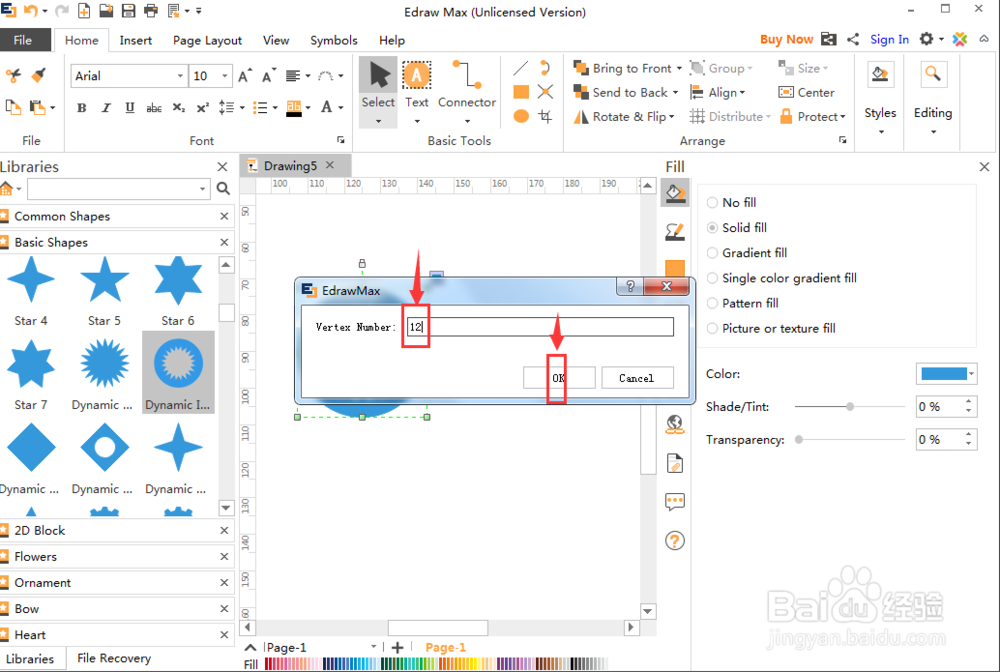Click the search magnifier in Libraries
Screen dimensions: 1000x672
click(x=223, y=189)
